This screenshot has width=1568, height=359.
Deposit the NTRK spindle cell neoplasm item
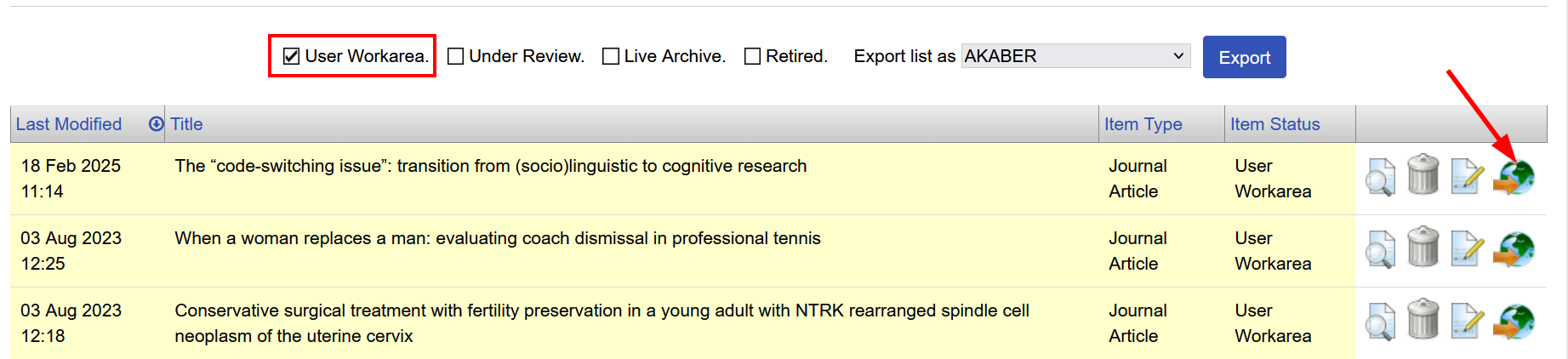(x=1514, y=322)
